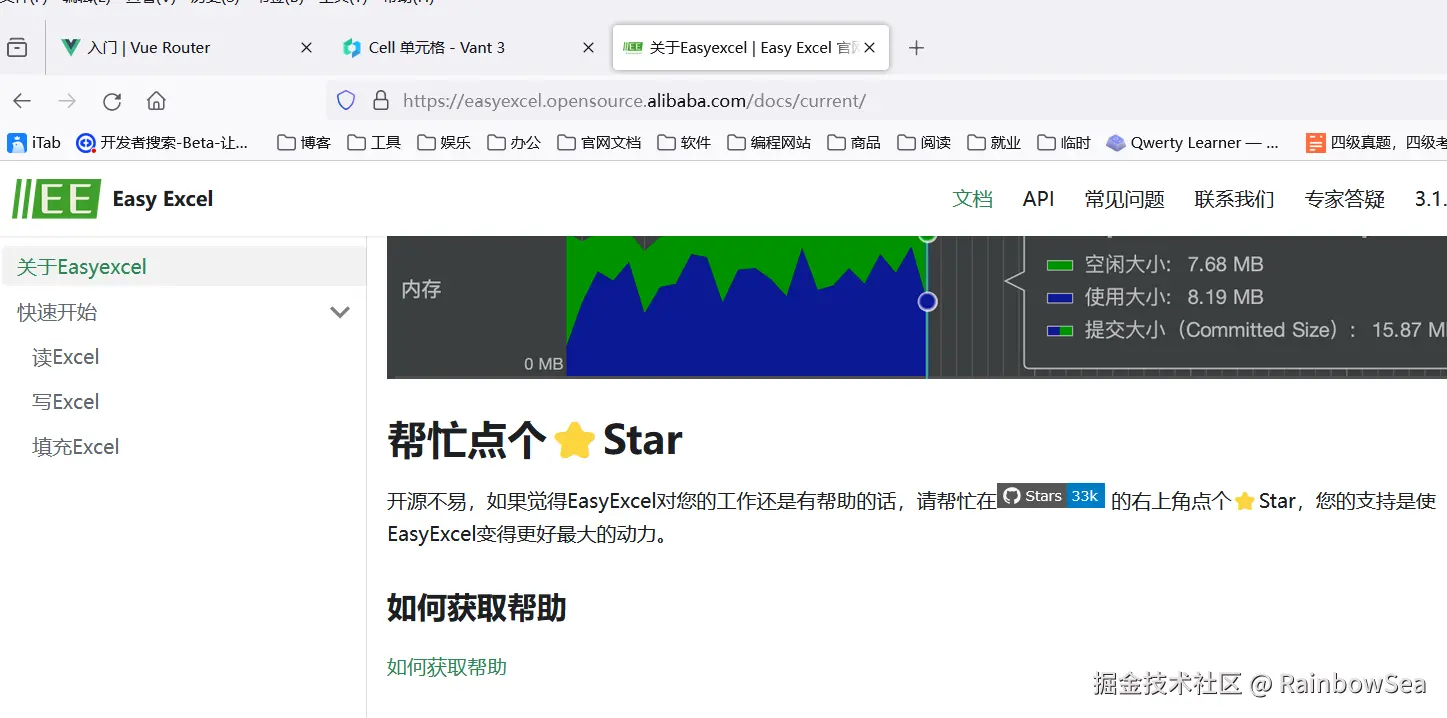Close the Vant 3 tab
Screen dimensions: 1447x718
(x=589, y=47)
